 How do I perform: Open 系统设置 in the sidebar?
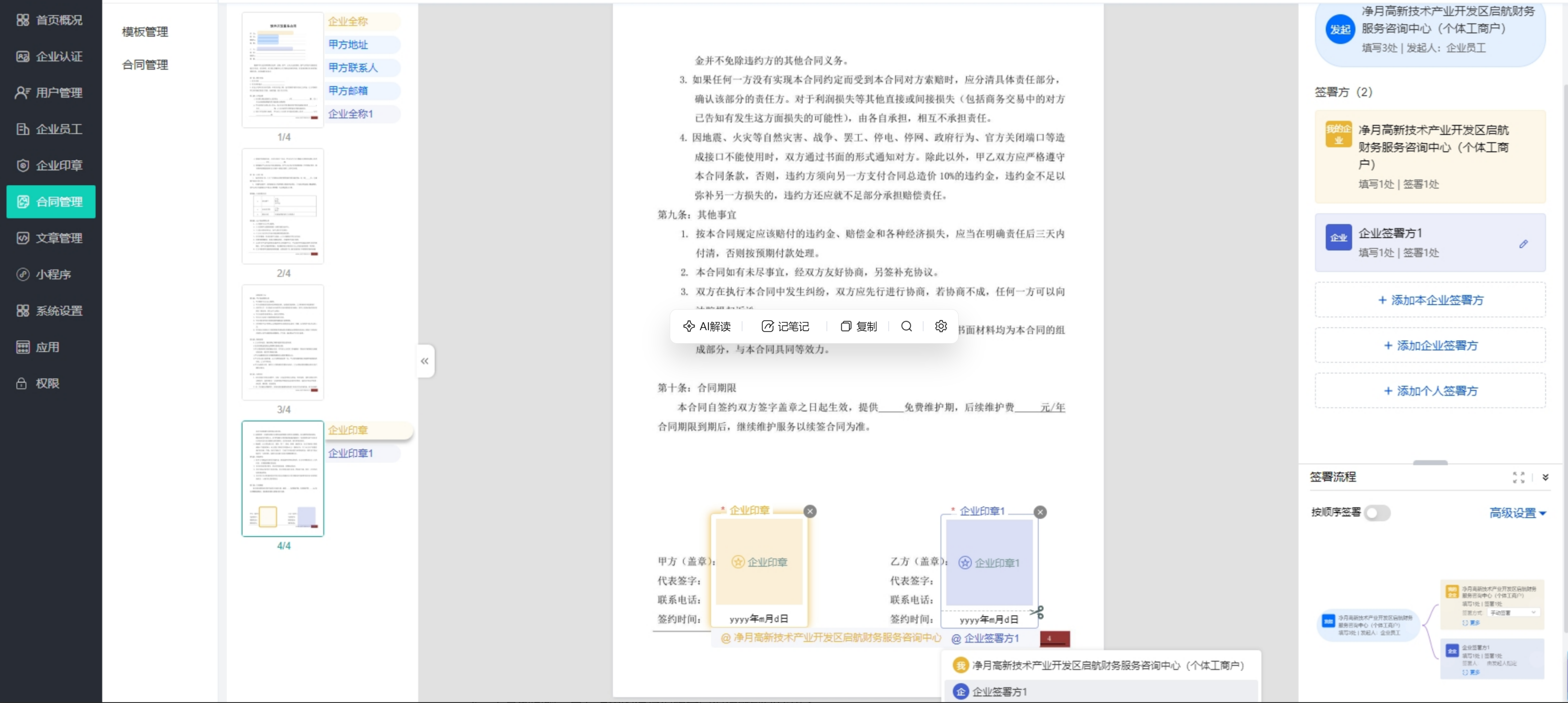50,311
